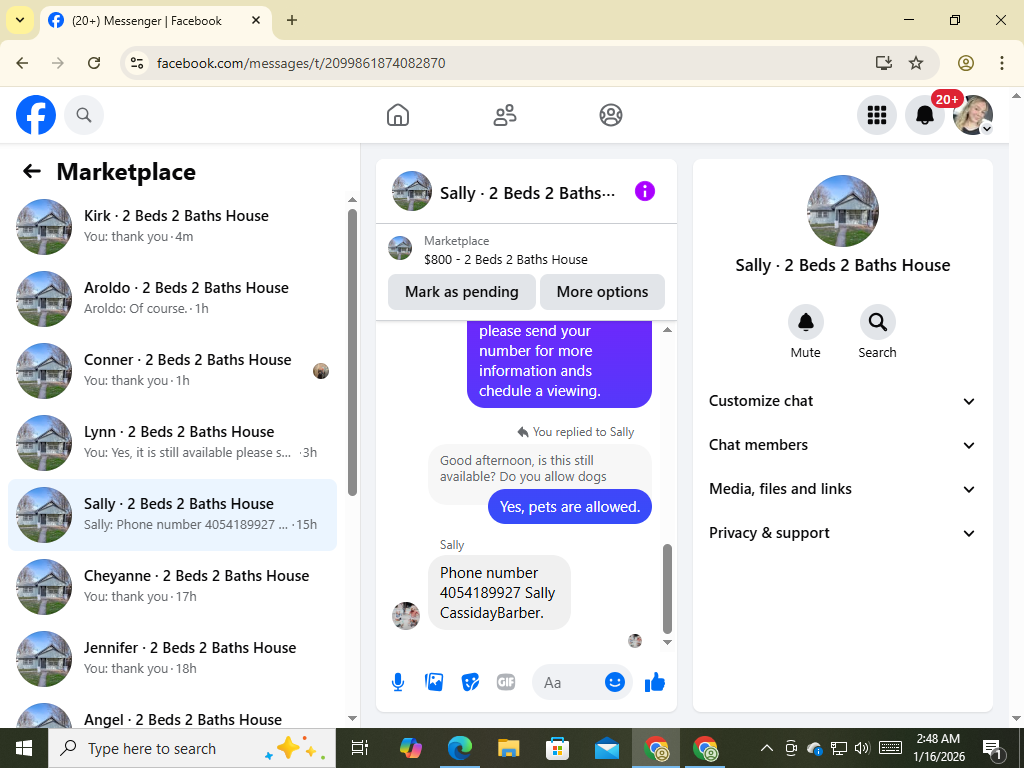Launch Microsoft Edge from taskbar
Viewport: 1024px width, 768px height.
459,748
